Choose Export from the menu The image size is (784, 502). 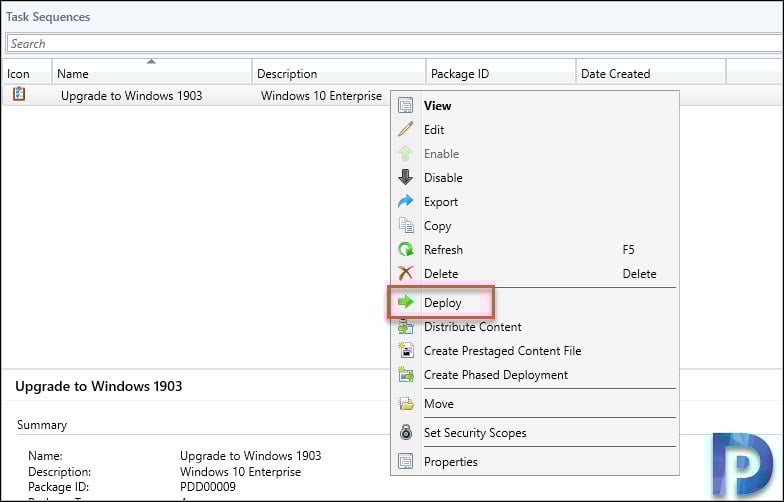coord(534,202)
